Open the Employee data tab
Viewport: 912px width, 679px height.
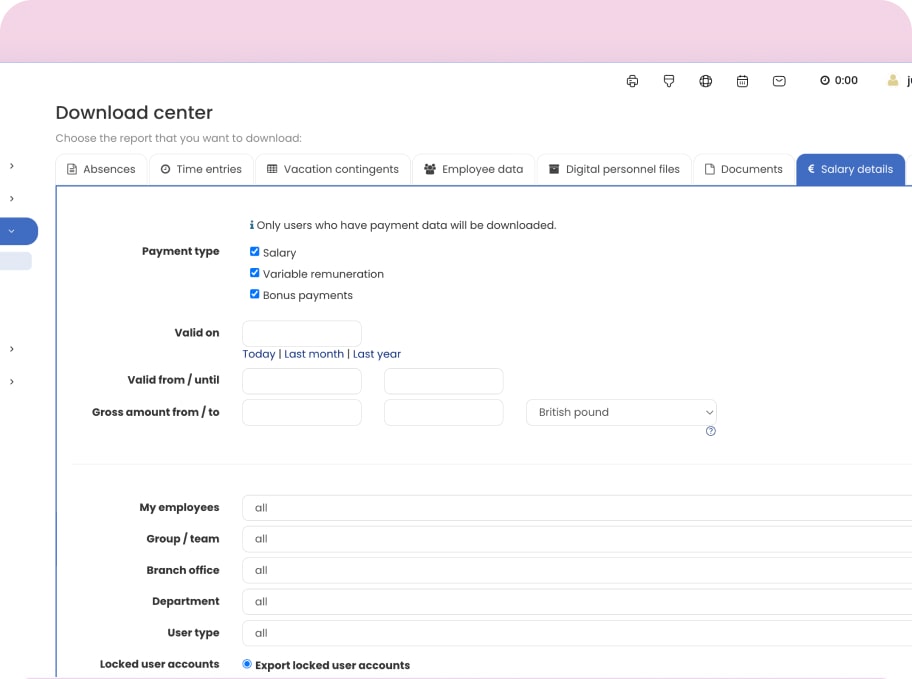pos(473,169)
